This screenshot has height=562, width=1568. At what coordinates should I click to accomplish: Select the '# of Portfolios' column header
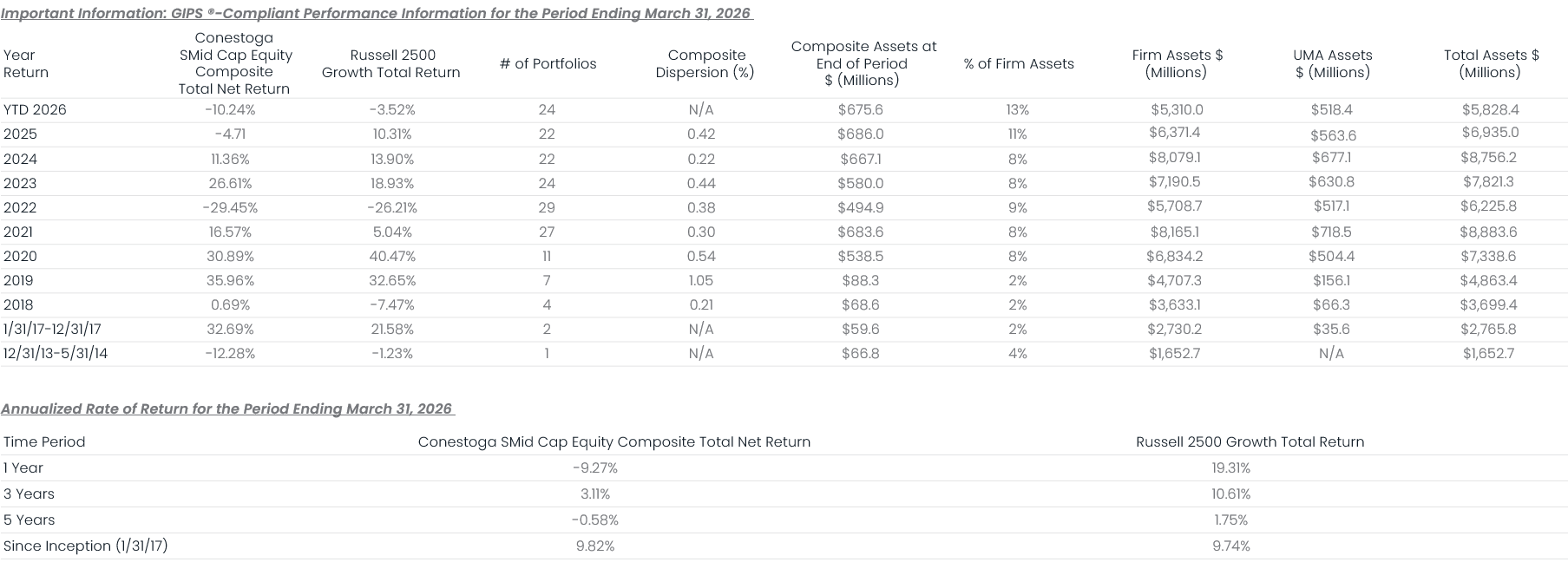click(x=548, y=63)
